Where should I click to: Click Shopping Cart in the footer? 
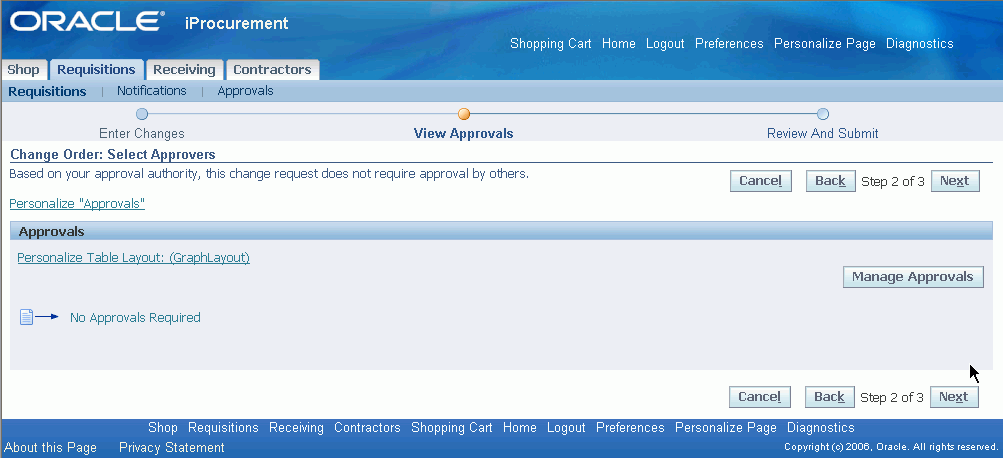[452, 427]
